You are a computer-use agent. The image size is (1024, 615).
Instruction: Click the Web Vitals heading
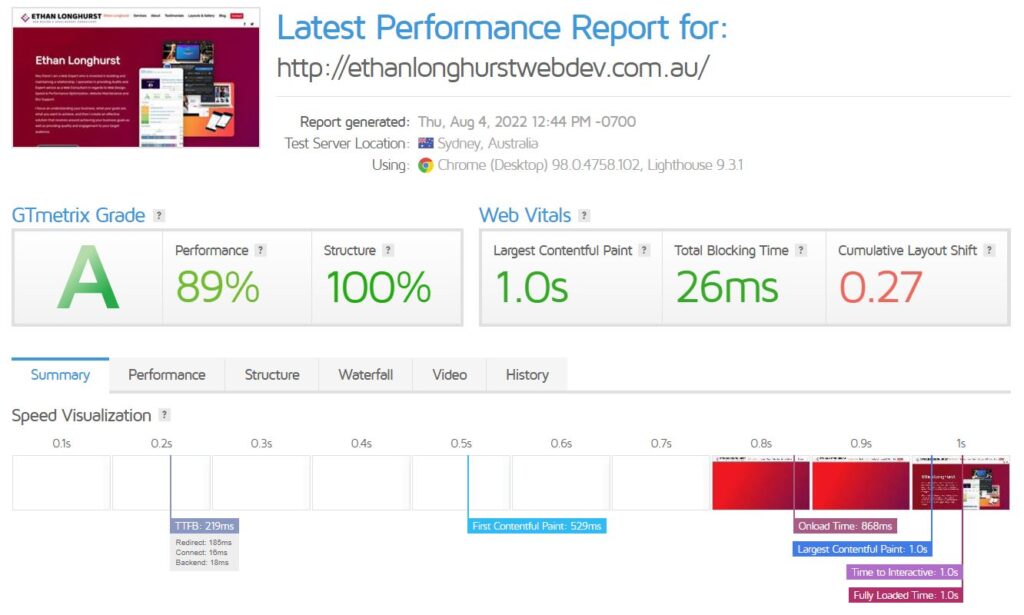pos(525,215)
